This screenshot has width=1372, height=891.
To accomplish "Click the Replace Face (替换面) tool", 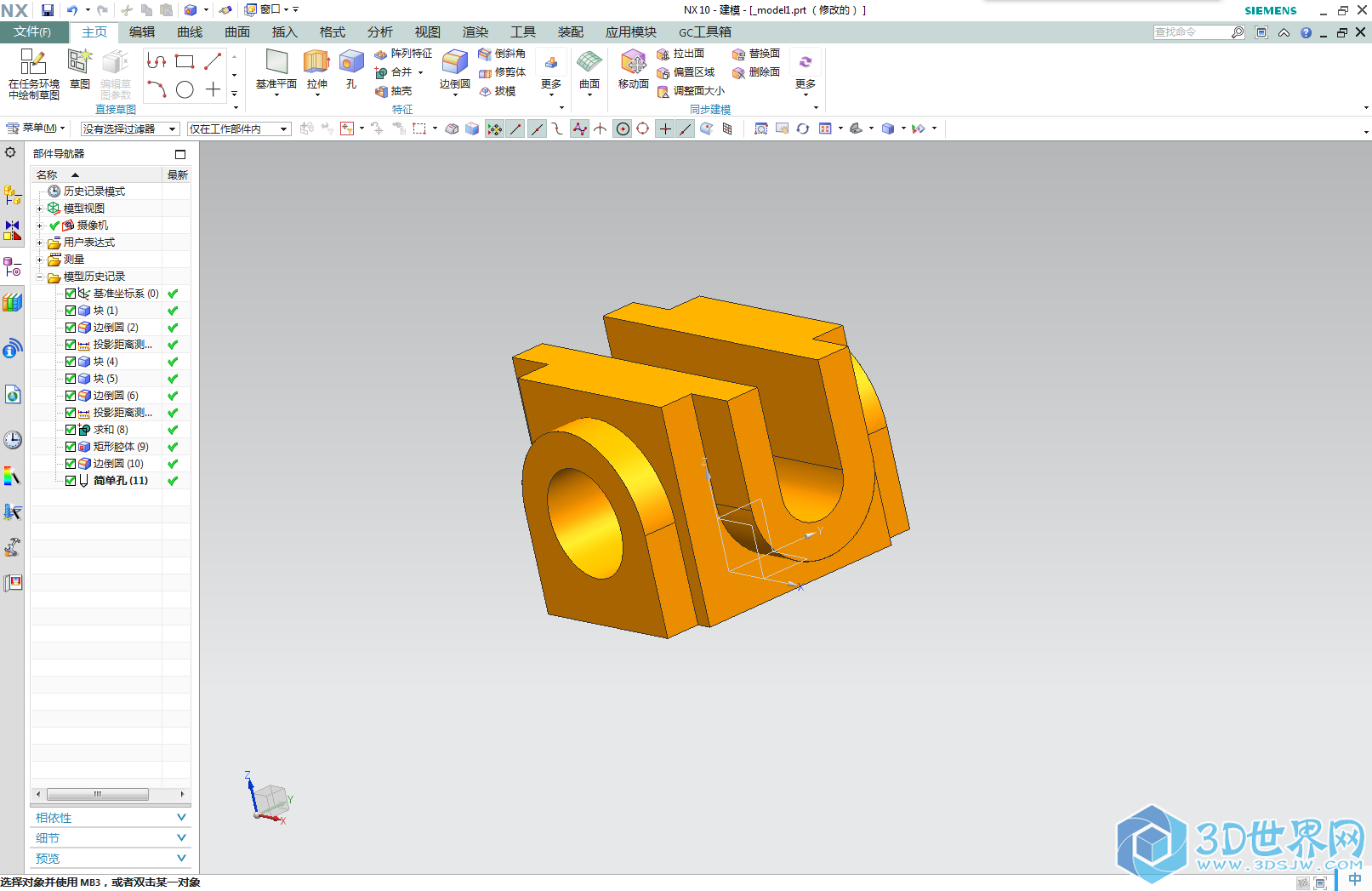I will click(756, 54).
